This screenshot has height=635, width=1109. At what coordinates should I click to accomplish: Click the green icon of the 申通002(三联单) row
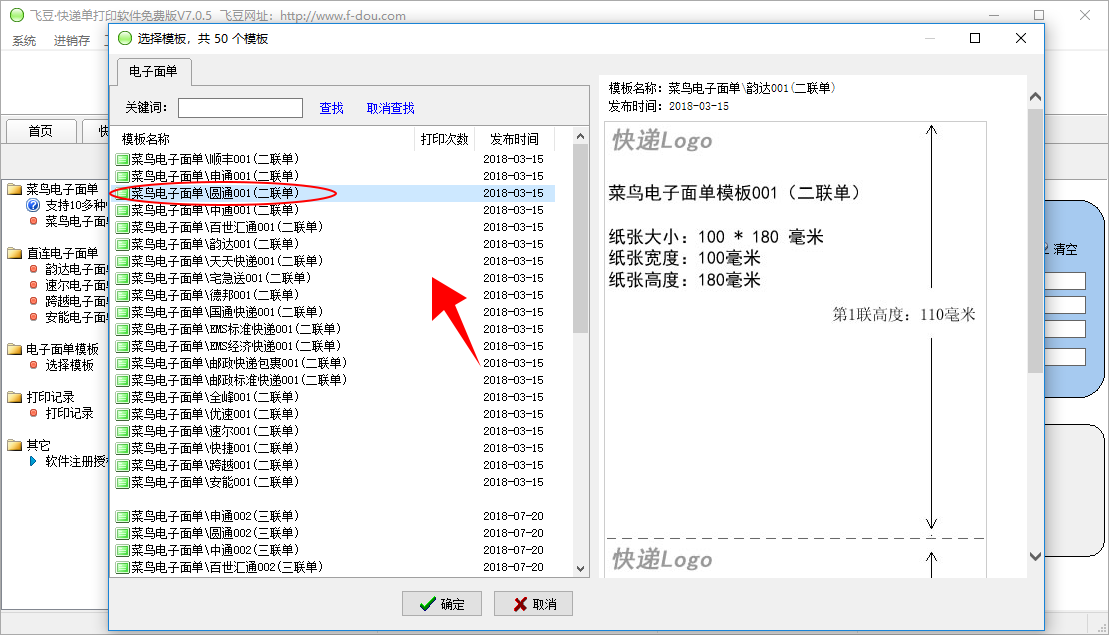[x=122, y=516]
